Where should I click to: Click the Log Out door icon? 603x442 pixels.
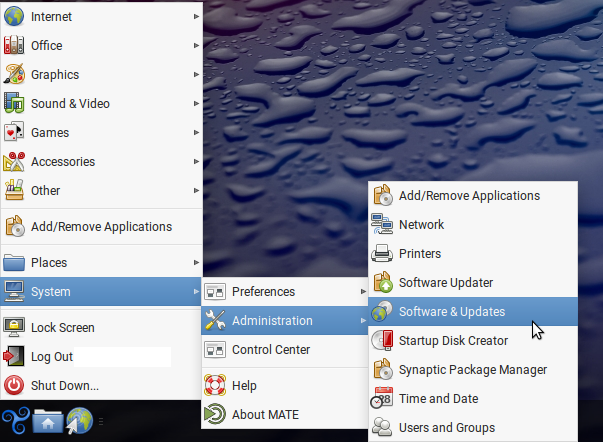tap(15, 356)
